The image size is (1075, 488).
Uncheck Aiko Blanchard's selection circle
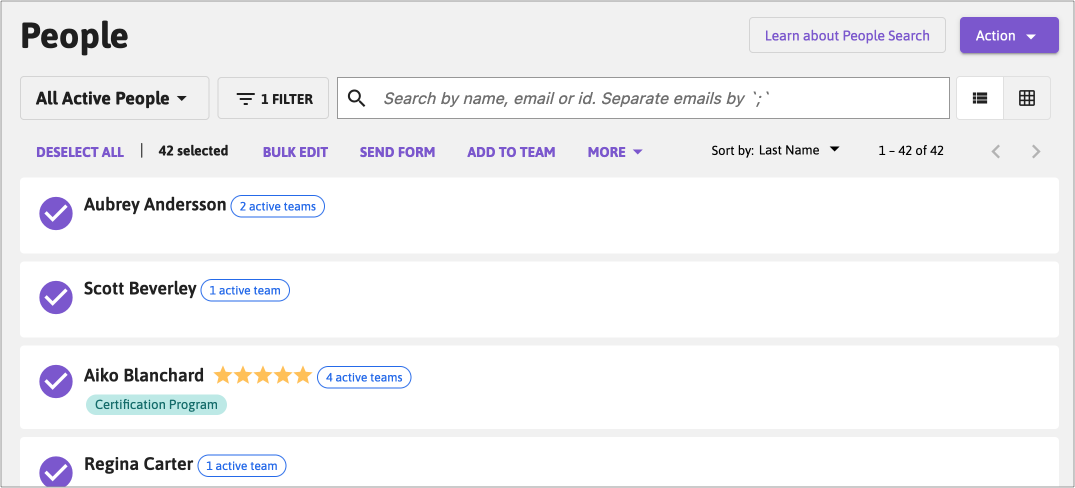[x=56, y=381]
